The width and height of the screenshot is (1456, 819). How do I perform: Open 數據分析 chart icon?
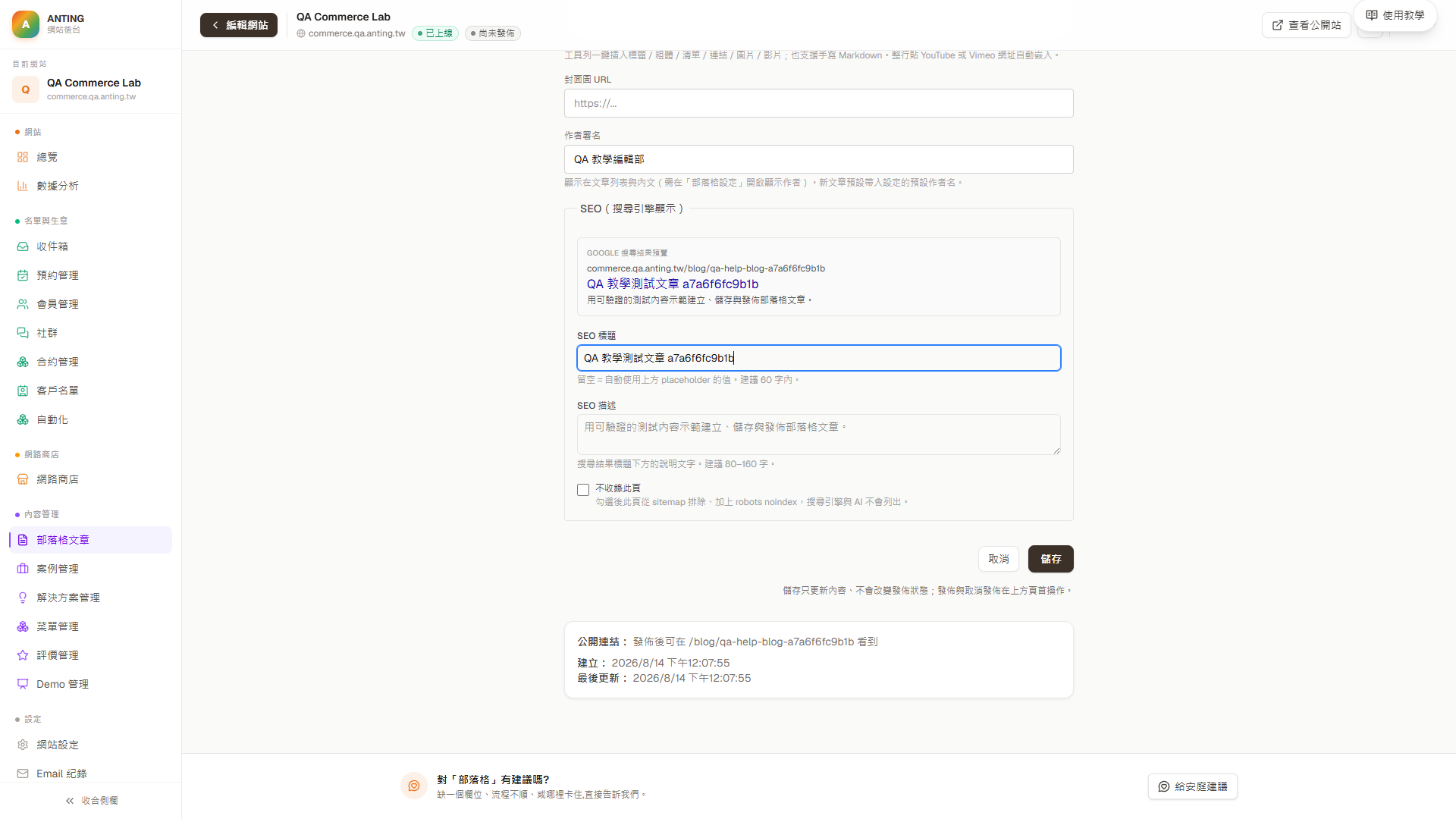point(23,186)
